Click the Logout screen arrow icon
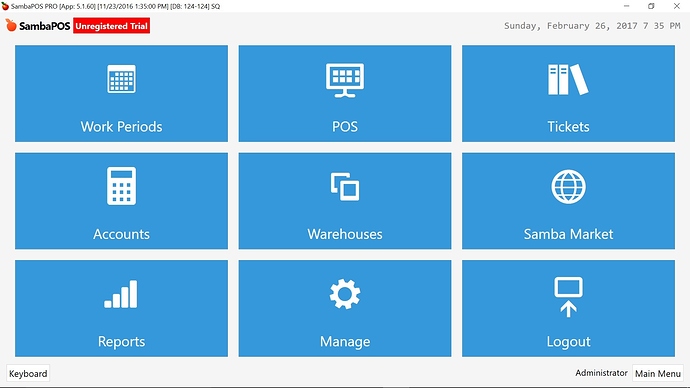This screenshot has width=690, height=388. [x=568, y=297]
